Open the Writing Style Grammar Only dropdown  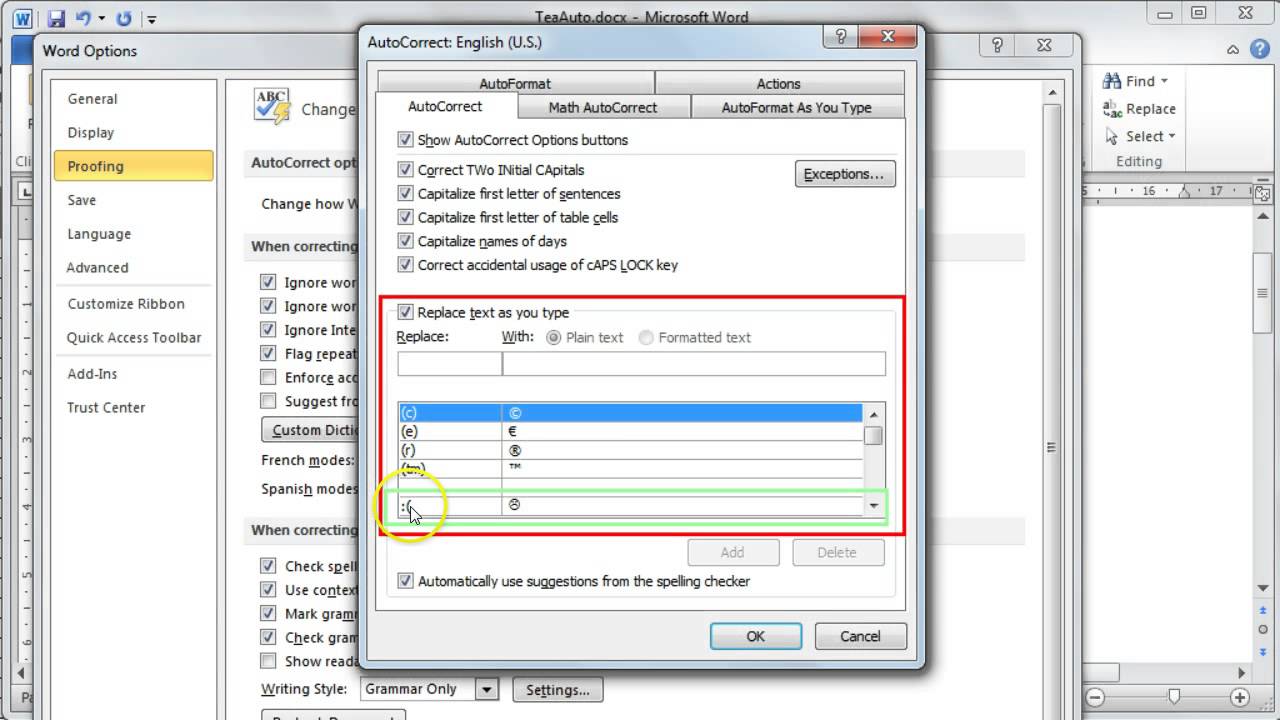coord(486,690)
